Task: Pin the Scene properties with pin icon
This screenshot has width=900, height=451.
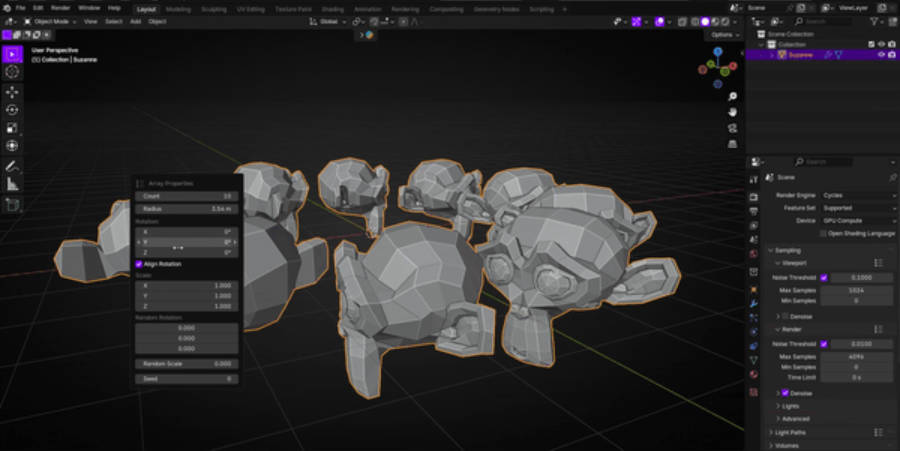Action: (893, 177)
